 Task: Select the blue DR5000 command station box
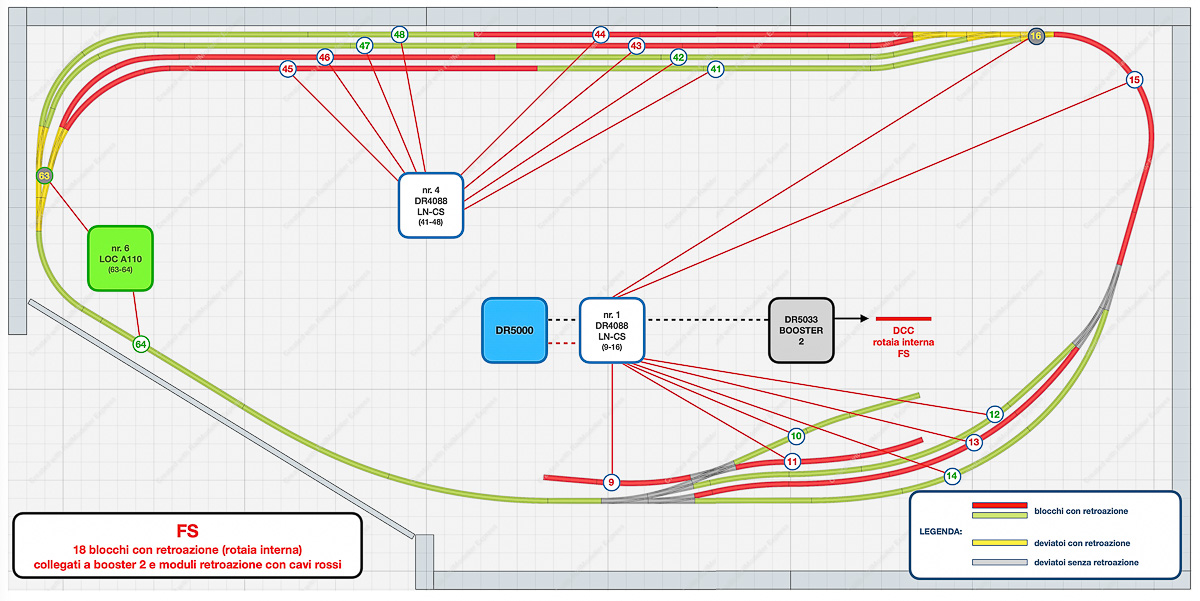pyautogui.click(x=514, y=330)
